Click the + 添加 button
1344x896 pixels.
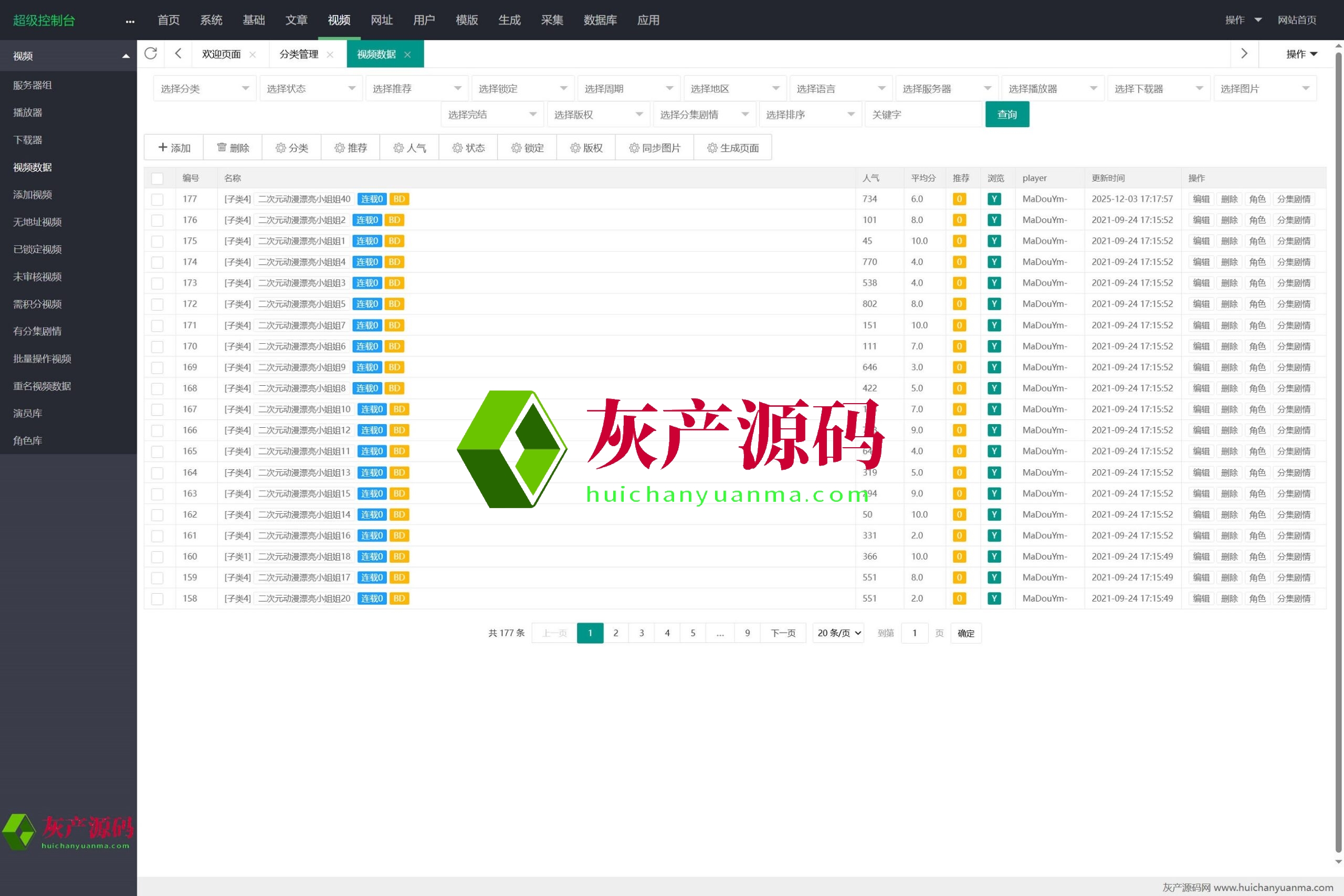tap(174, 148)
